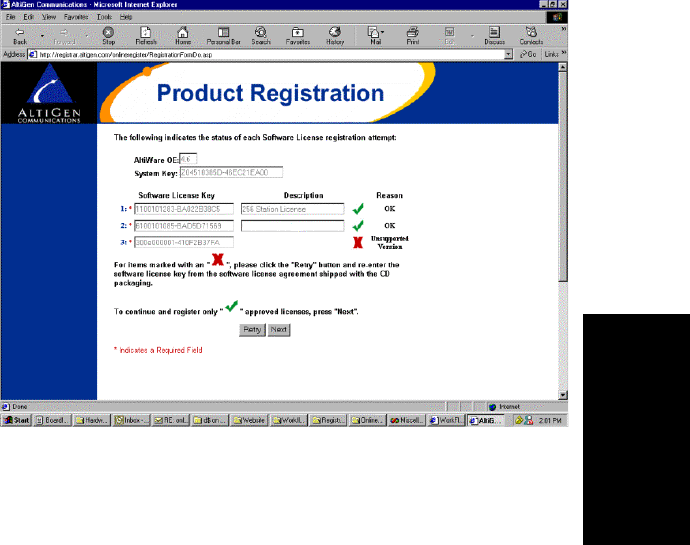
Task: Open the View menu
Action: pyautogui.click(x=49, y=17)
